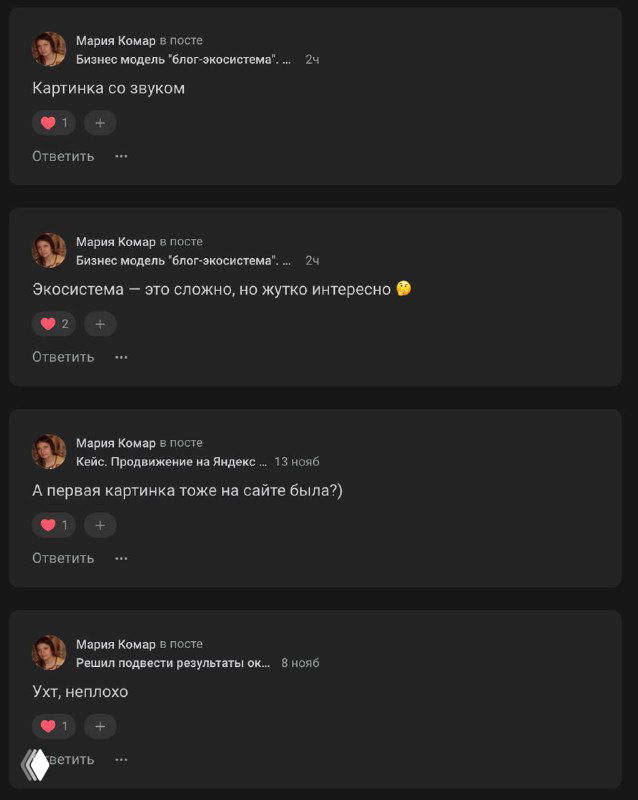Screen dimensions: 638x800
Task: Open three-dot menu on "Экосистема" comment
Action: (121, 357)
